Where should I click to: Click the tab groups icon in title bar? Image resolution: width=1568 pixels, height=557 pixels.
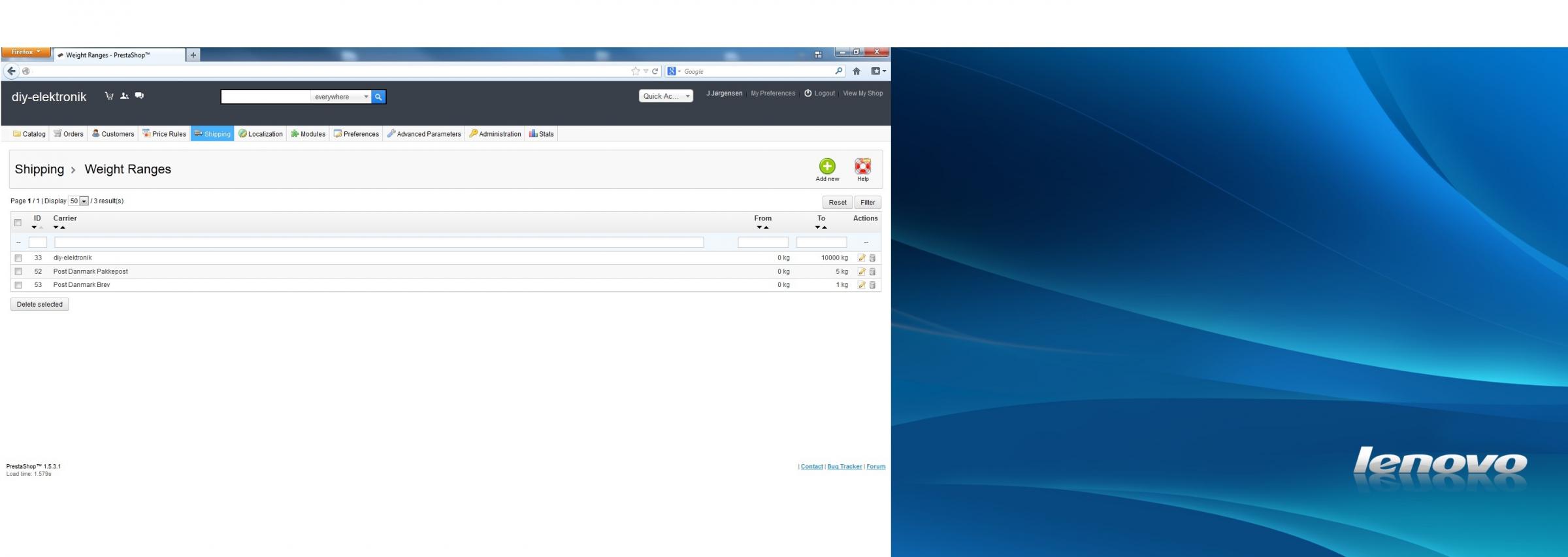click(818, 54)
